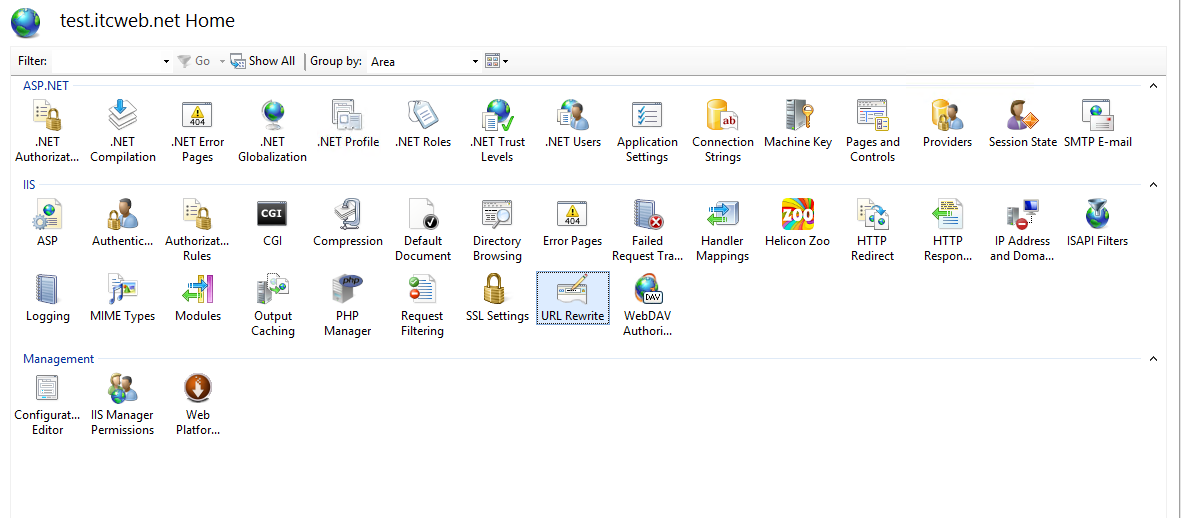
Task: Open MIME Types feature
Action: [123, 299]
